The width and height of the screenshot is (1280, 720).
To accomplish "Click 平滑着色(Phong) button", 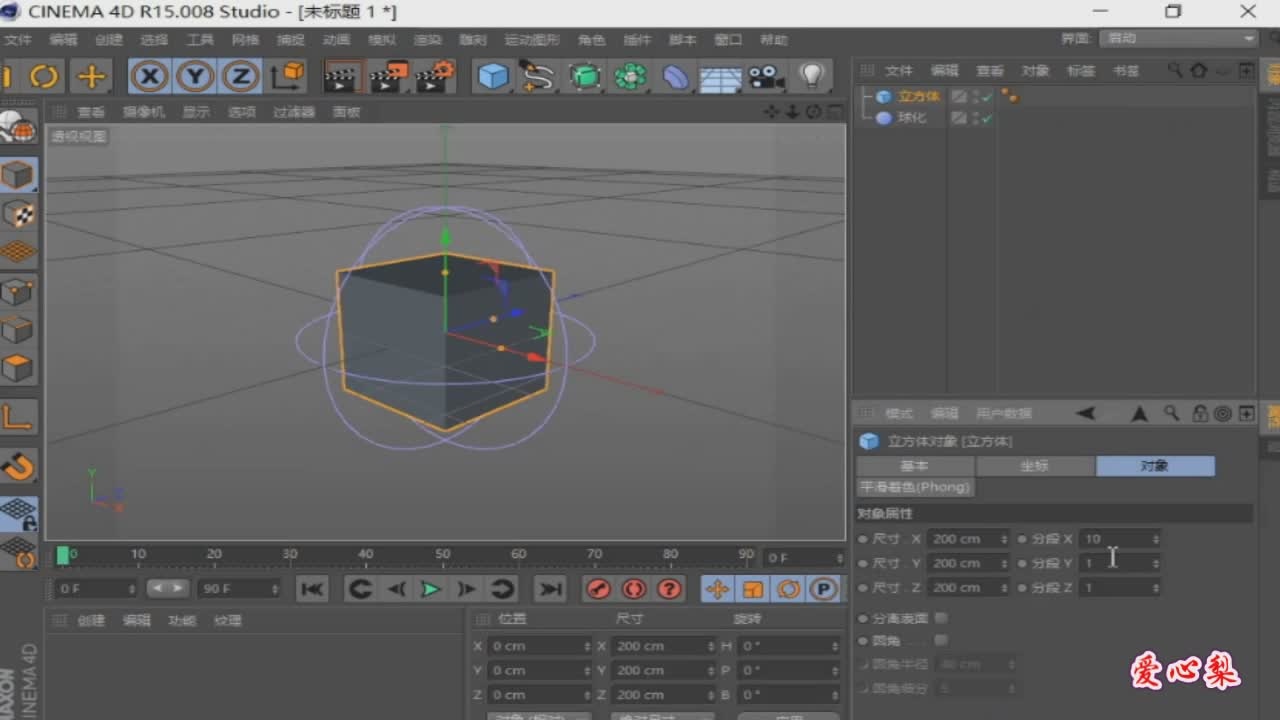I will tap(915, 487).
